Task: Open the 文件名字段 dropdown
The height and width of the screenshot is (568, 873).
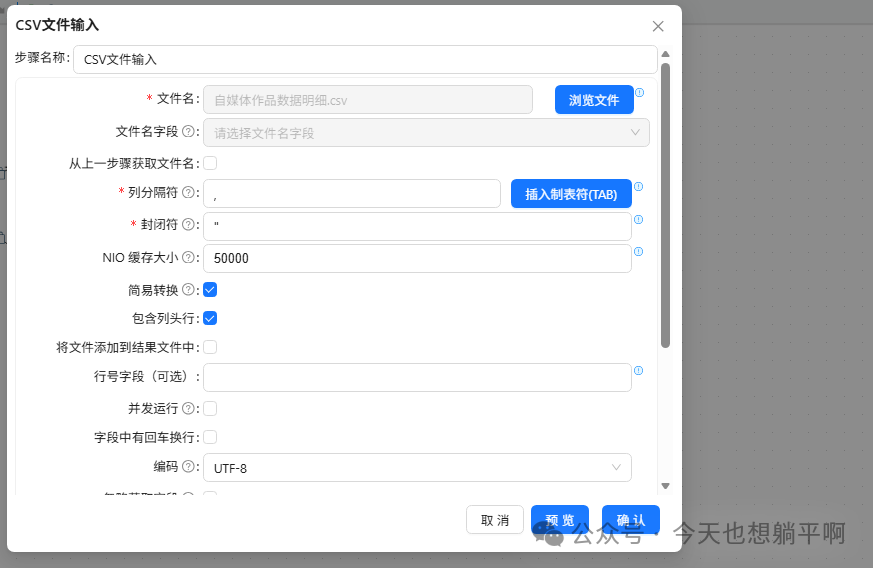Action: click(x=426, y=133)
